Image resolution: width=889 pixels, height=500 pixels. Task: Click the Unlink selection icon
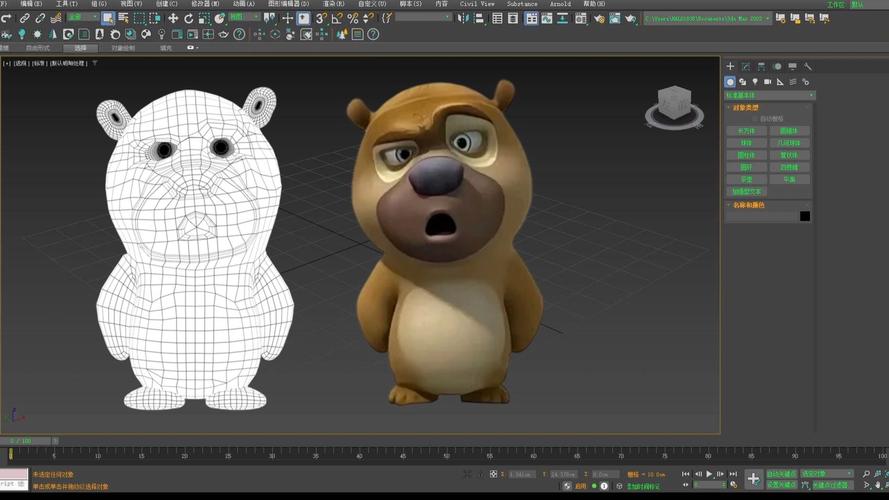coord(40,19)
